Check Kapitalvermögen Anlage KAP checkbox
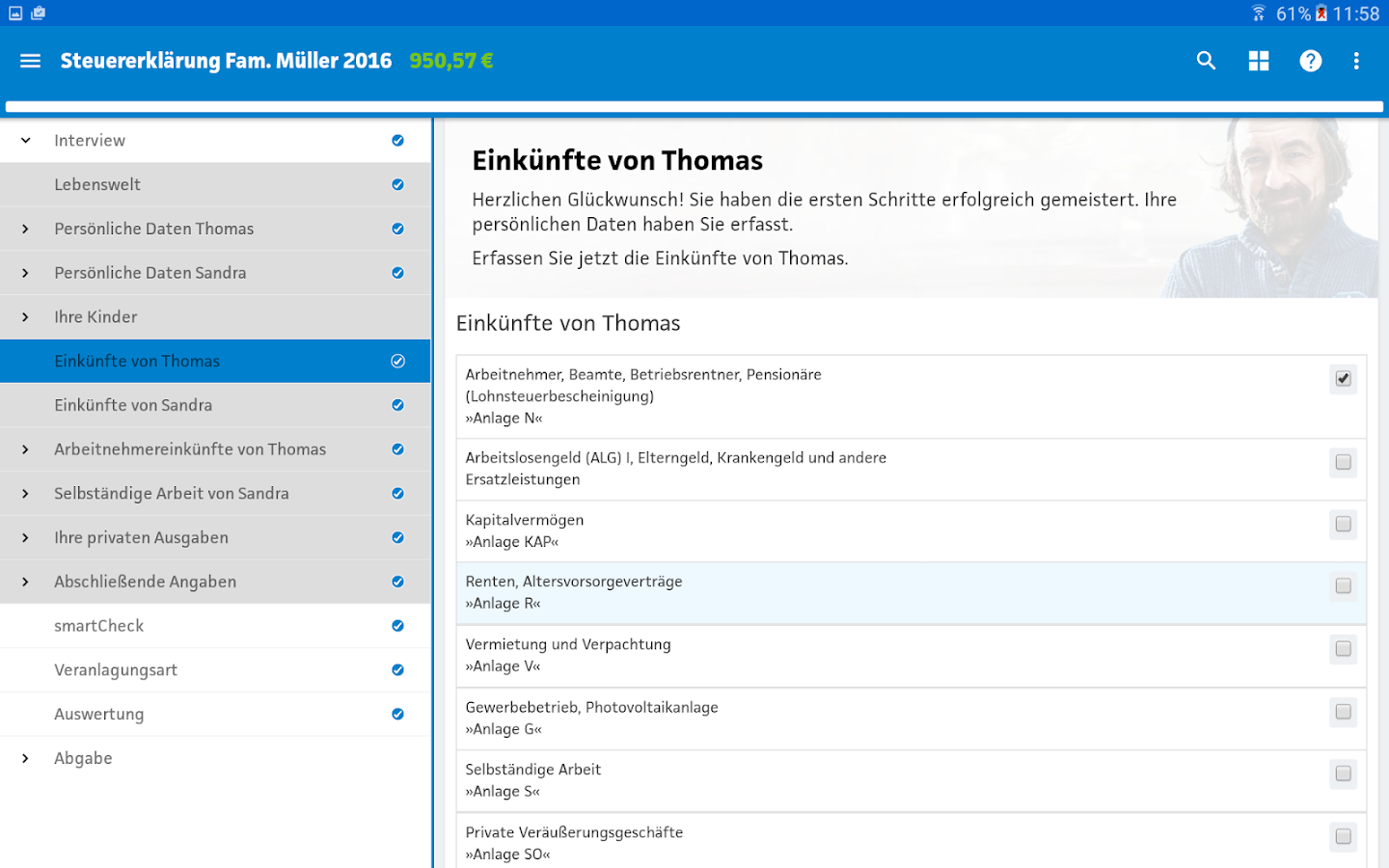The image size is (1389, 868). coord(1344,524)
